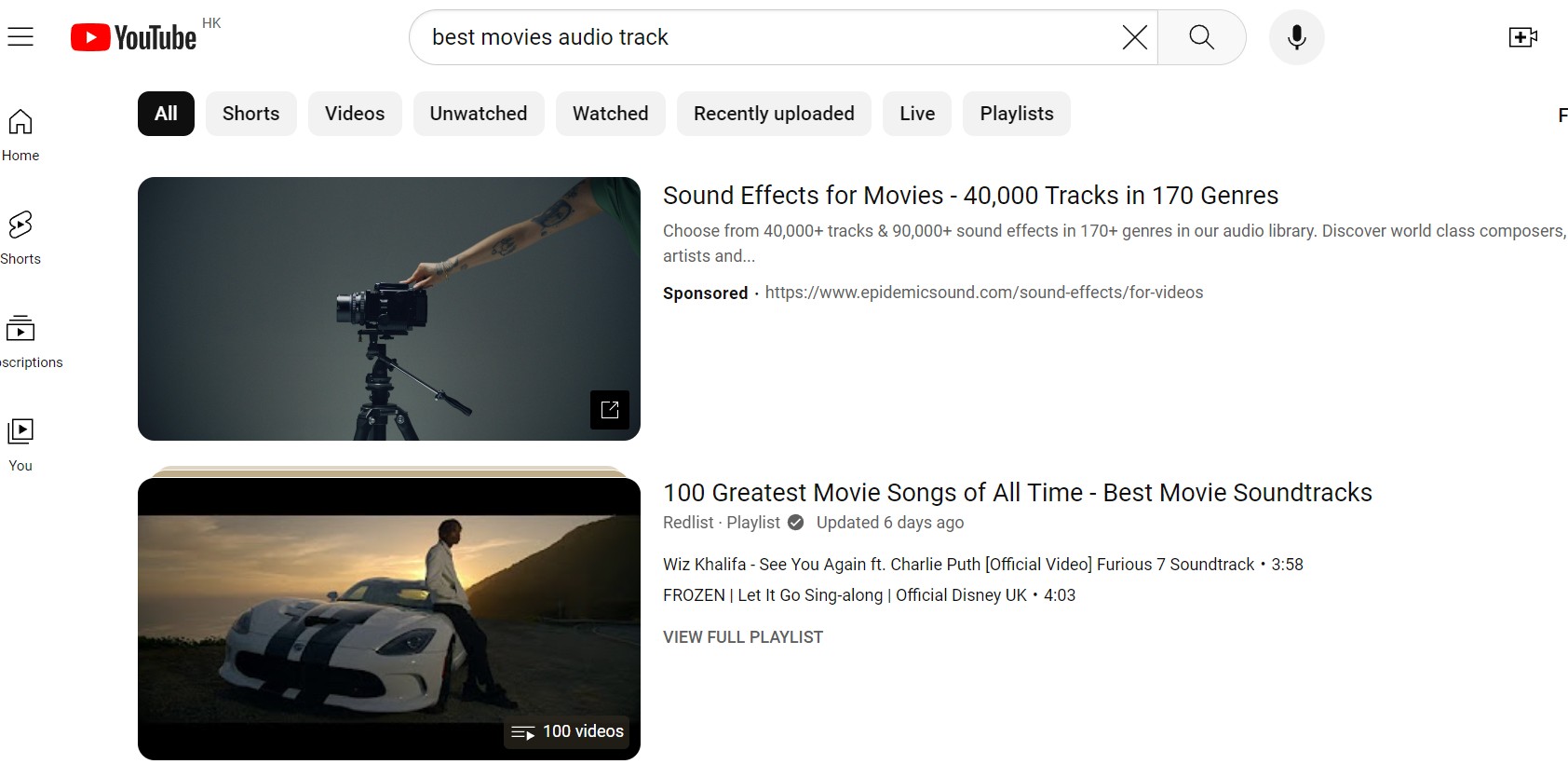Run search with magnifier button
This screenshot has width=1568, height=764.
pos(1201,37)
